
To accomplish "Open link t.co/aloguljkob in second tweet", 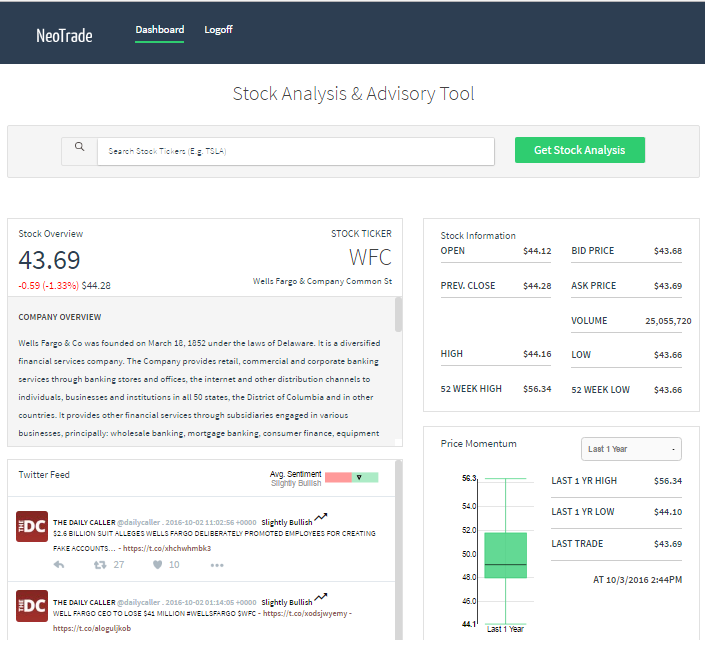I will click(x=92, y=628).
